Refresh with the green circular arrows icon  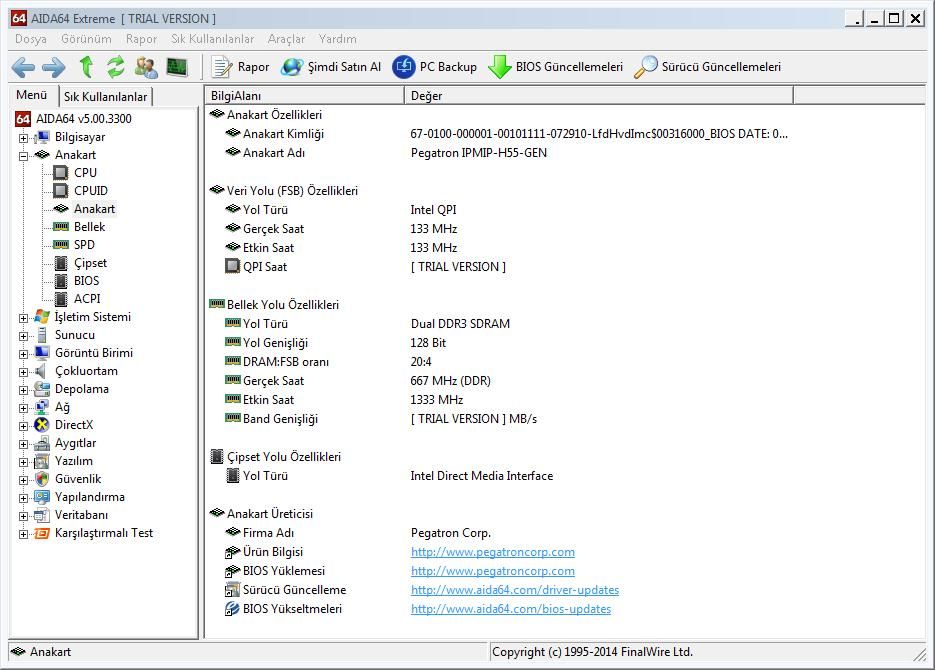pyautogui.click(x=116, y=67)
